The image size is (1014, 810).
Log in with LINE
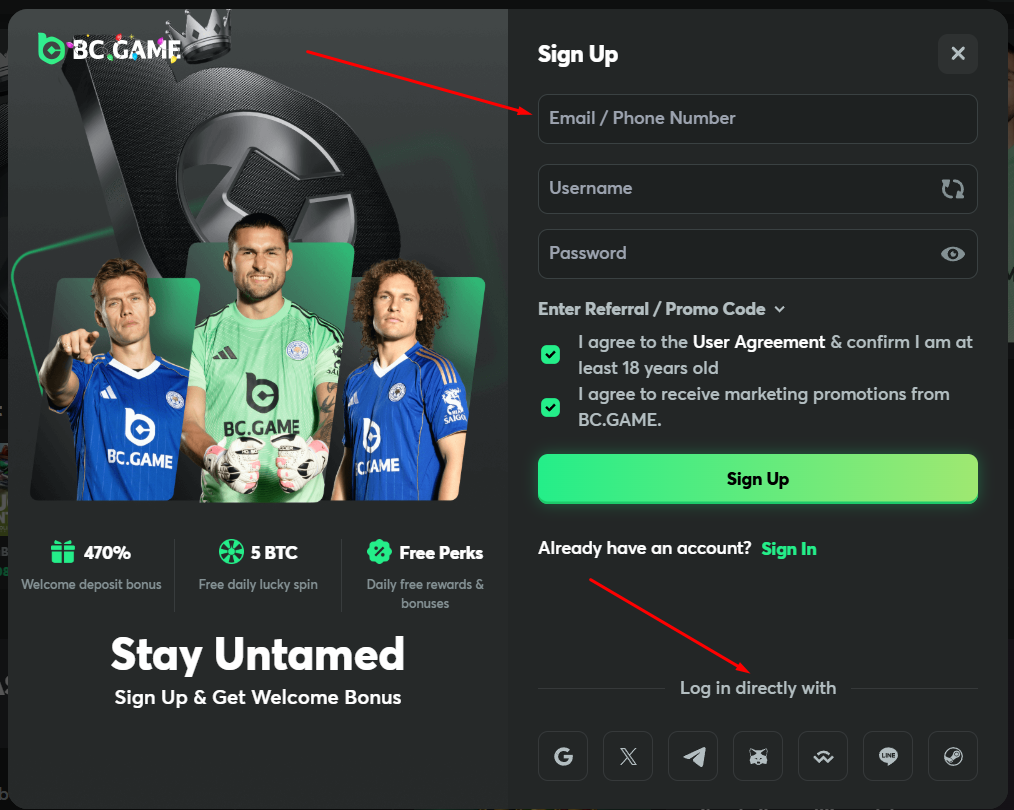[x=888, y=756]
